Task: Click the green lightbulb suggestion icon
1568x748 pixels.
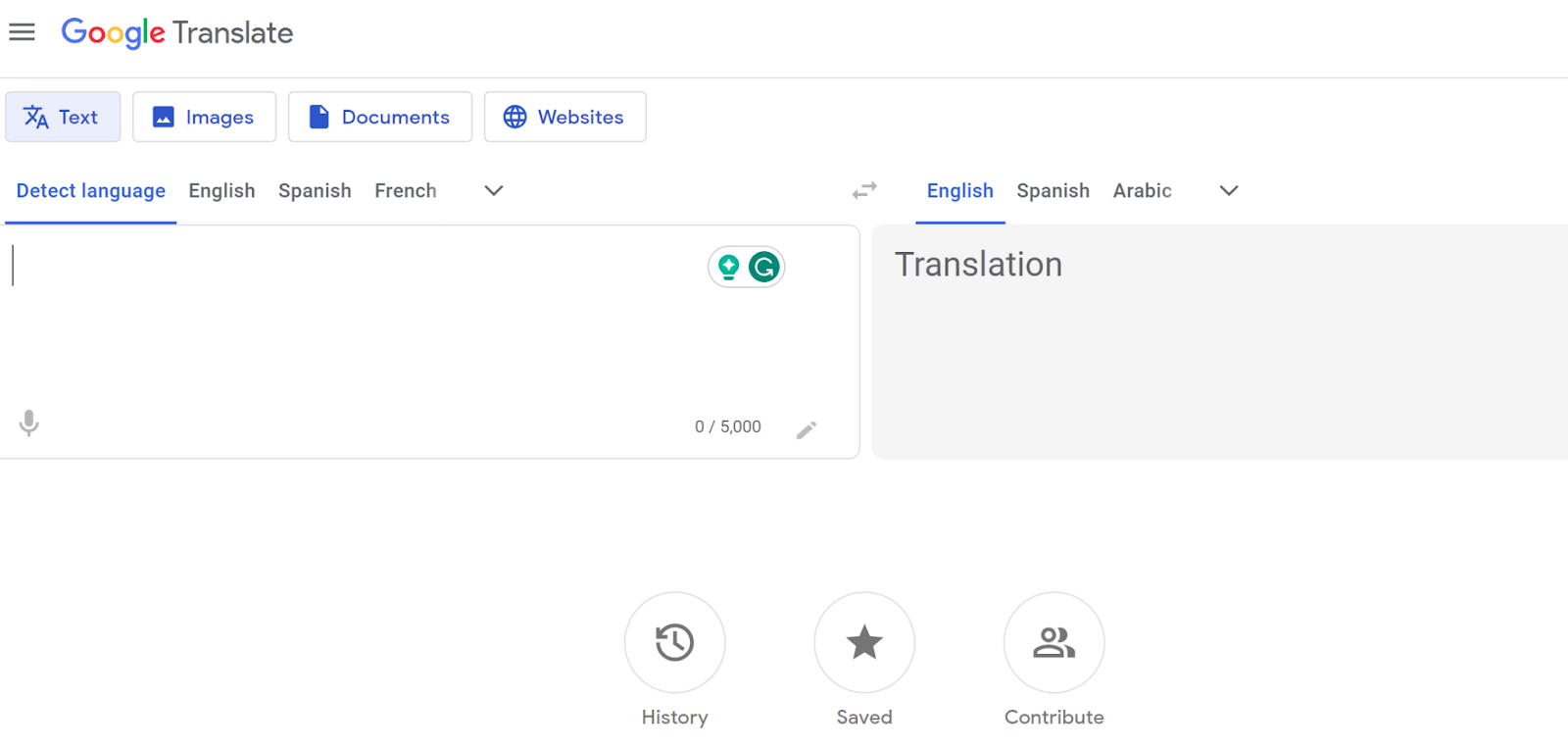Action: (728, 267)
